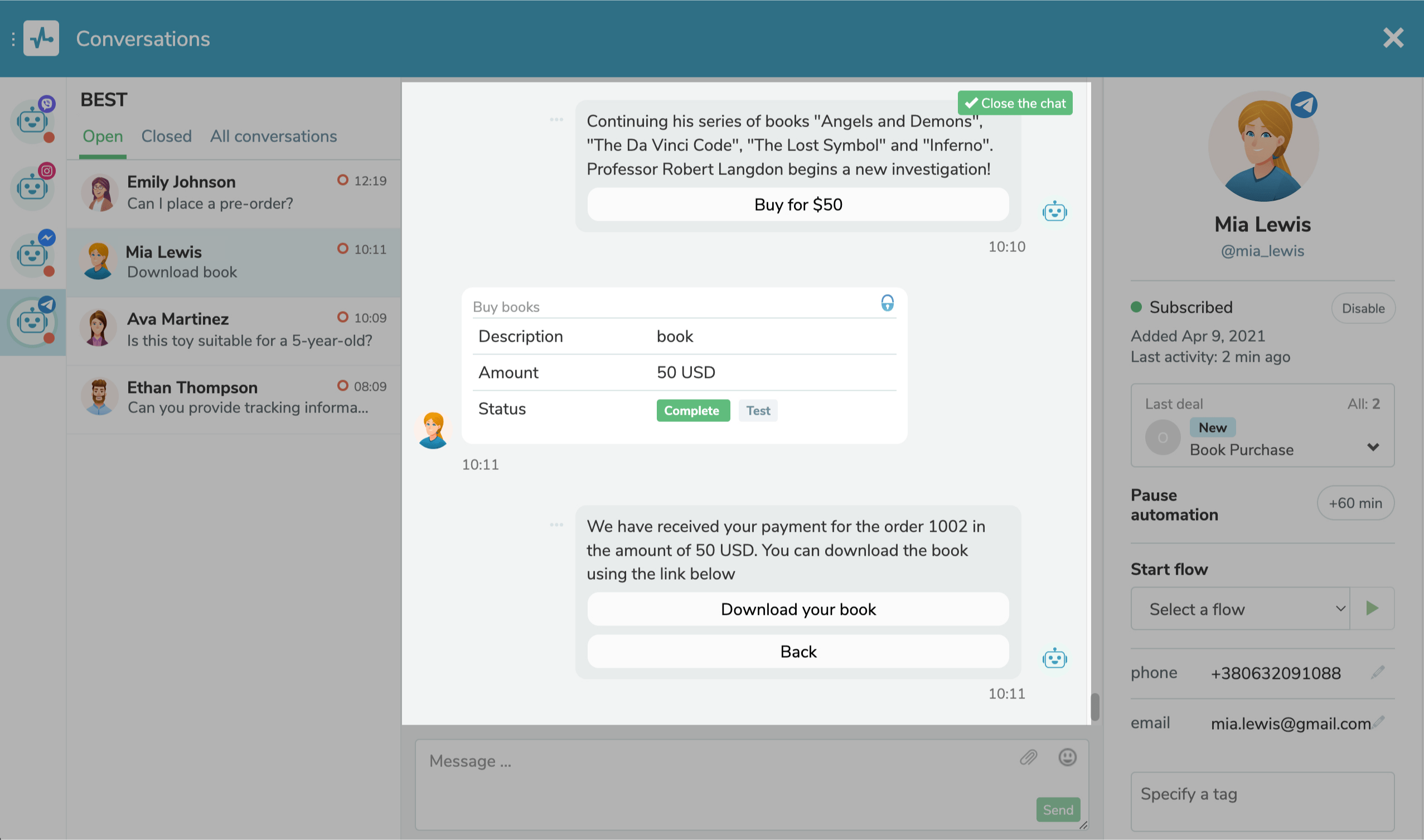
Task: Switch to All conversations tab
Action: tap(273, 137)
